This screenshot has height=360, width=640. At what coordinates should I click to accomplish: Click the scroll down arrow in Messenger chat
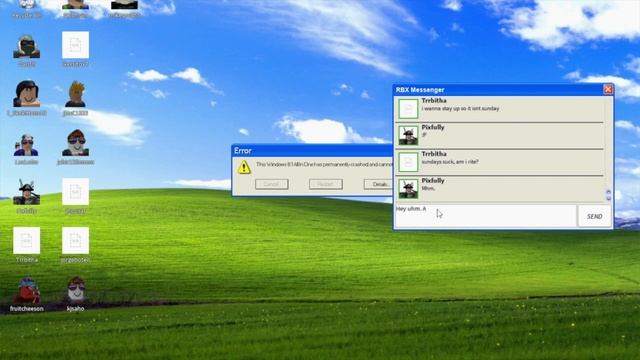pos(608,198)
